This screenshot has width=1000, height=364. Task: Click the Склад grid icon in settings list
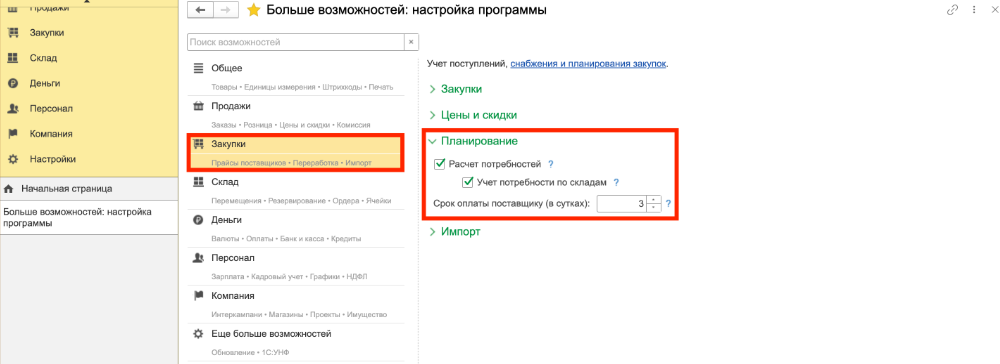coord(198,182)
